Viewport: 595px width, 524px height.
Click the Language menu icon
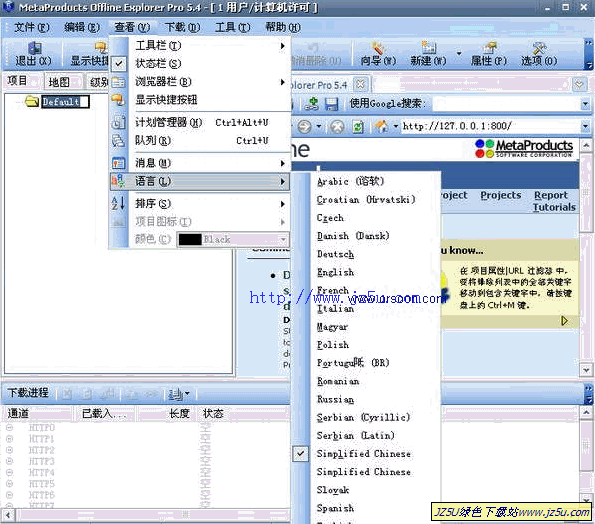[x=118, y=181]
